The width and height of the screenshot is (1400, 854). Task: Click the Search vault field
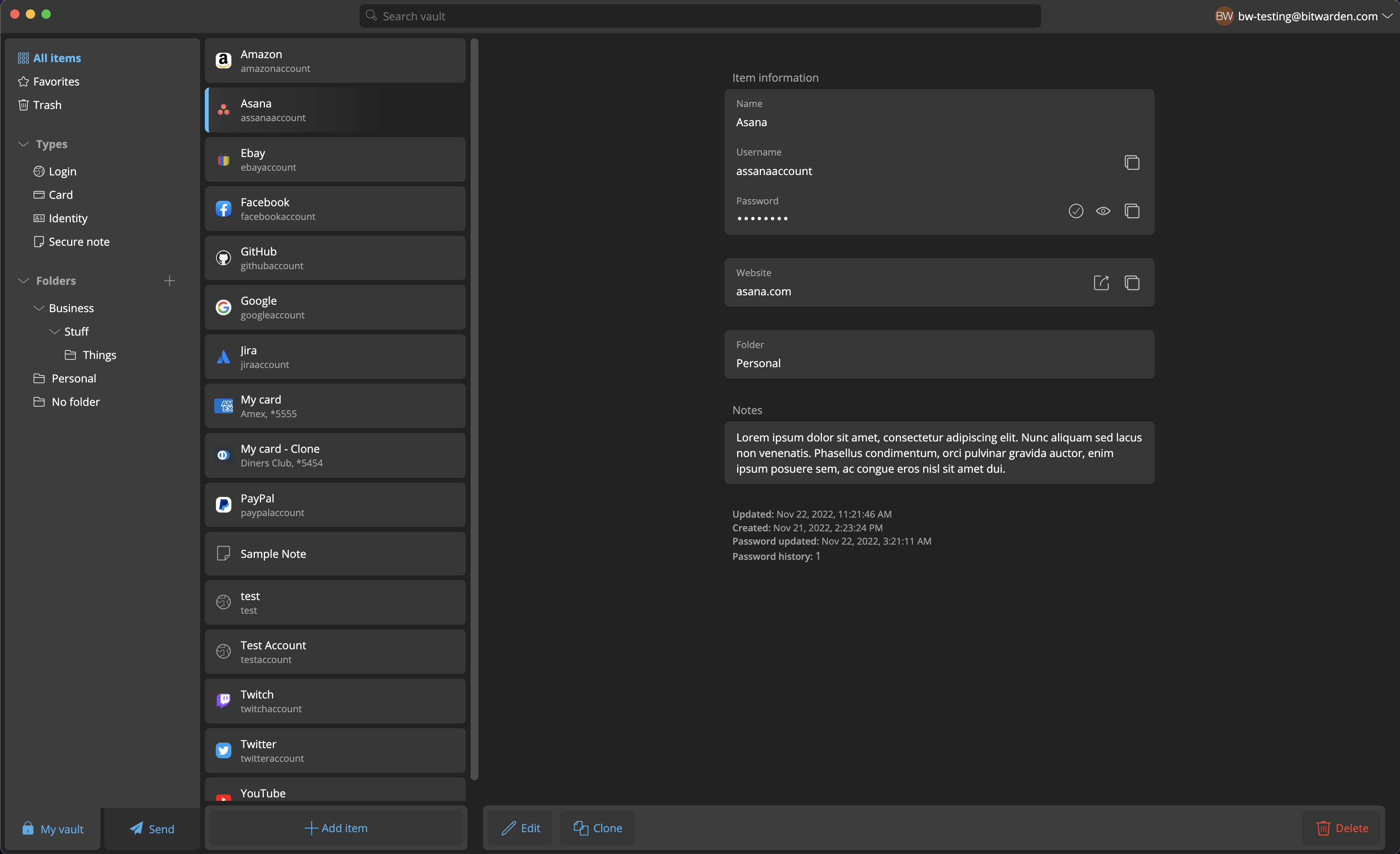click(x=700, y=16)
